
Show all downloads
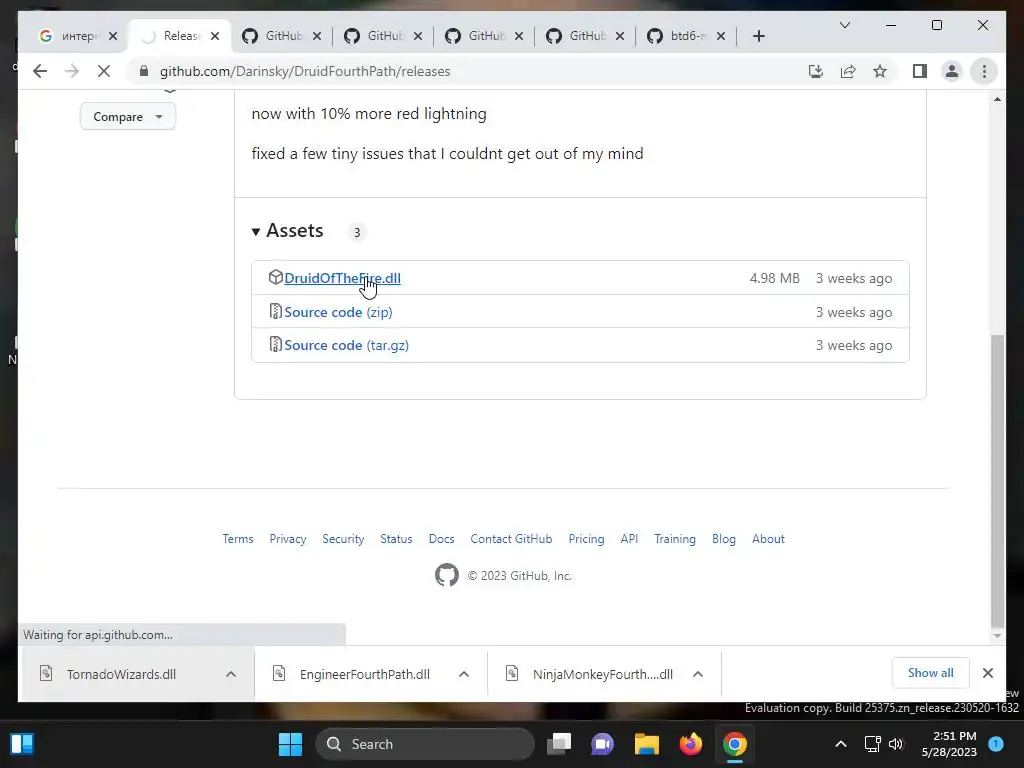(x=930, y=673)
